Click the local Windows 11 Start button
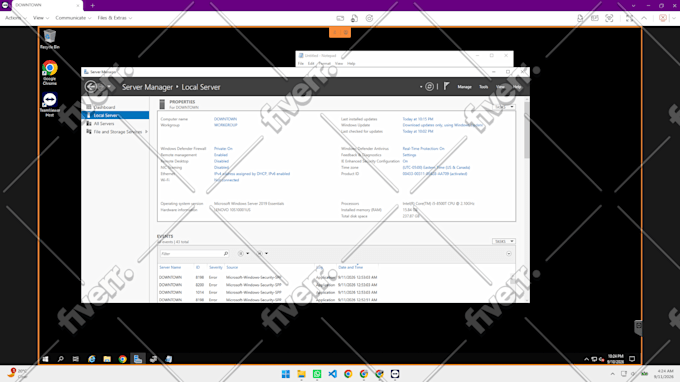Viewport: 680px width, 382px height. (286, 374)
